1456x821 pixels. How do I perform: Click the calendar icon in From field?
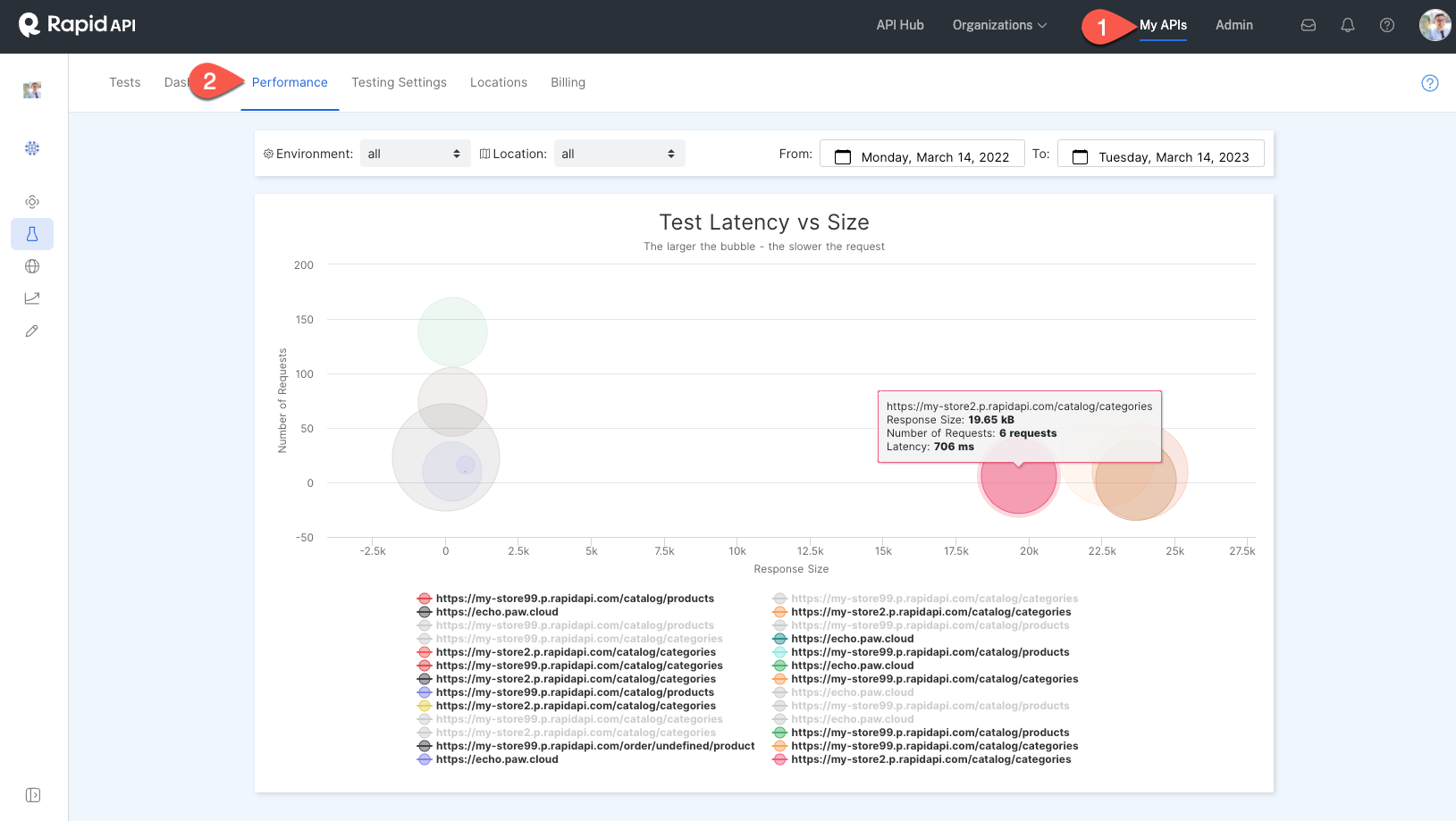pos(843,157)
